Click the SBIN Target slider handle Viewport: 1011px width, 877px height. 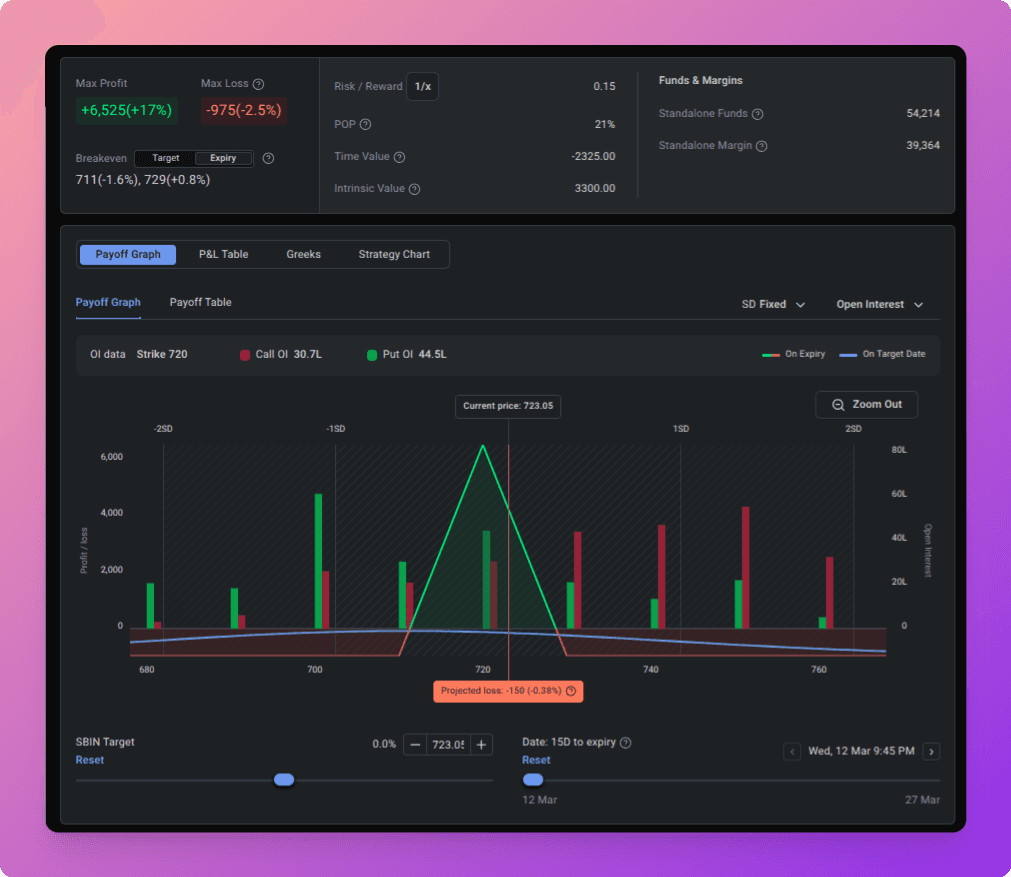pyautogui.click(x=284, y=780)
